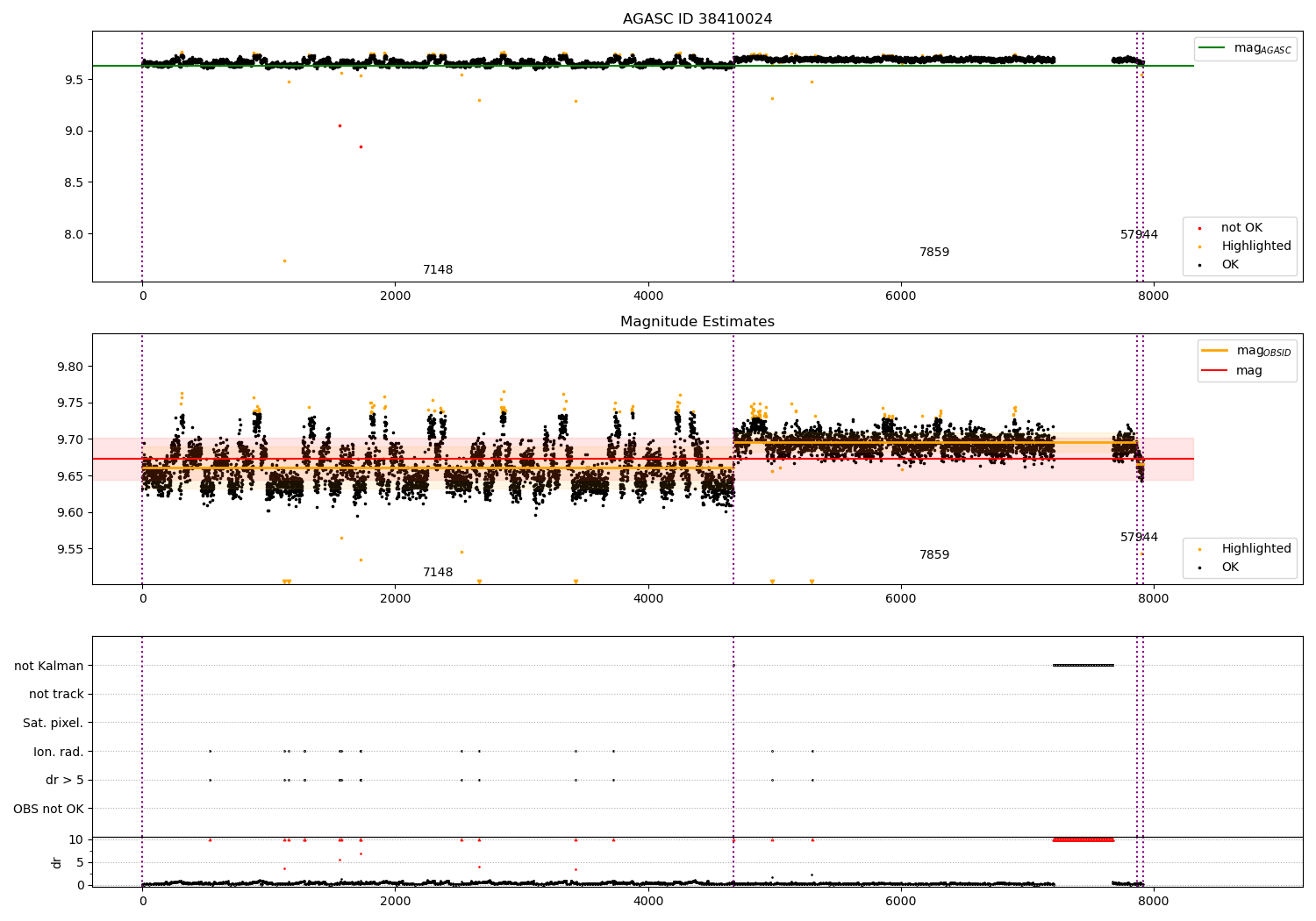Click the 'not Kalman' row label
The width and height of the screenshot is (1316, 921).
click(49, 666)
